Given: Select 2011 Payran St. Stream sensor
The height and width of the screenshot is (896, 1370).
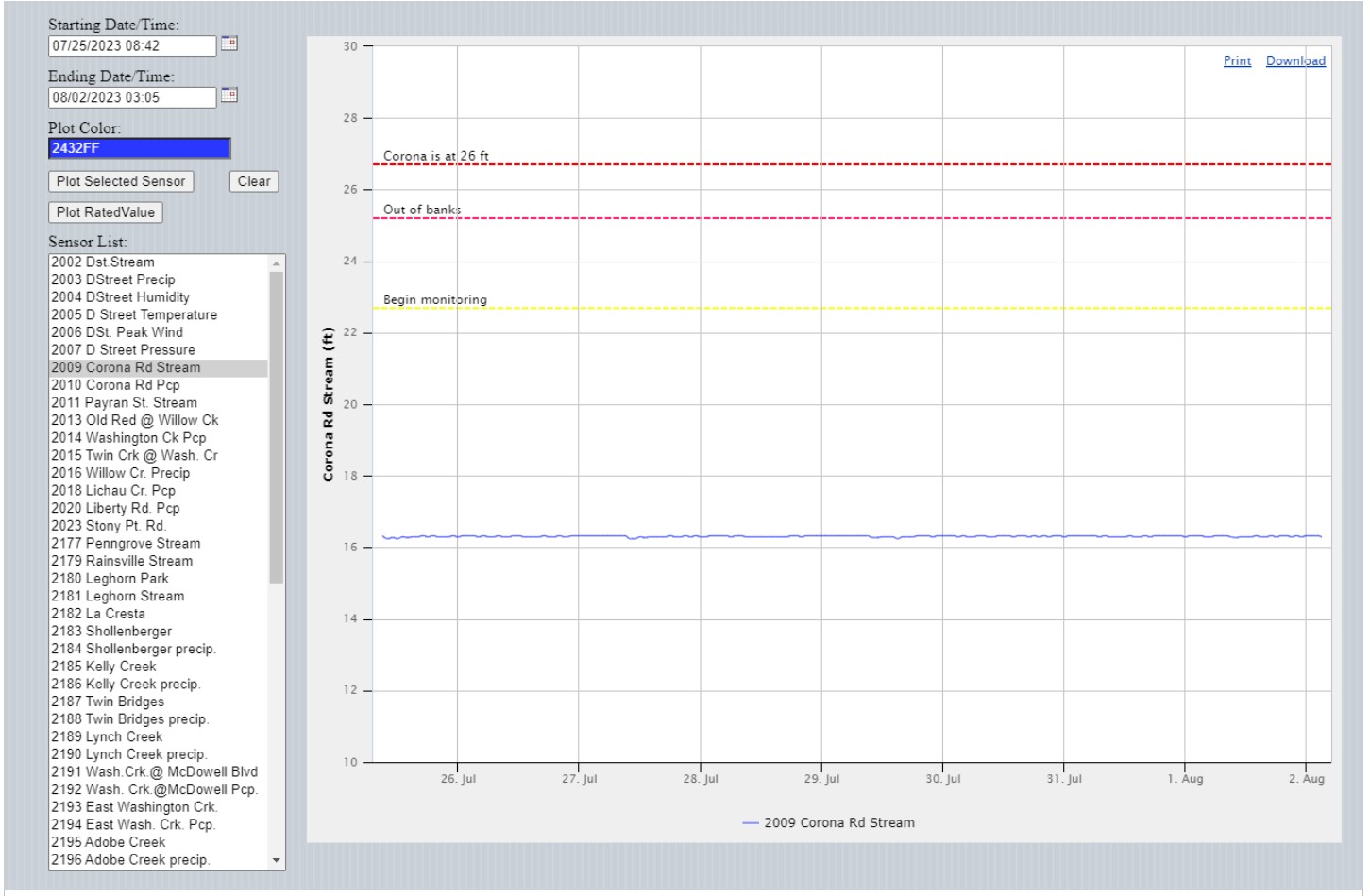Looking at the screenshot, I should tap(124, 402).
